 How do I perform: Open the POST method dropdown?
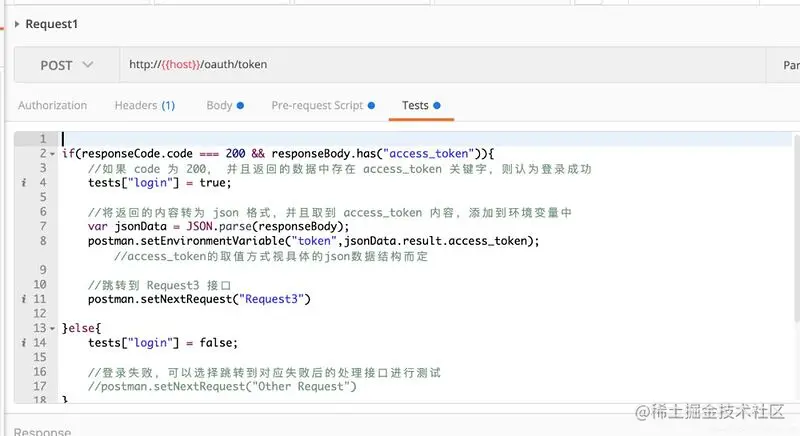67,65
